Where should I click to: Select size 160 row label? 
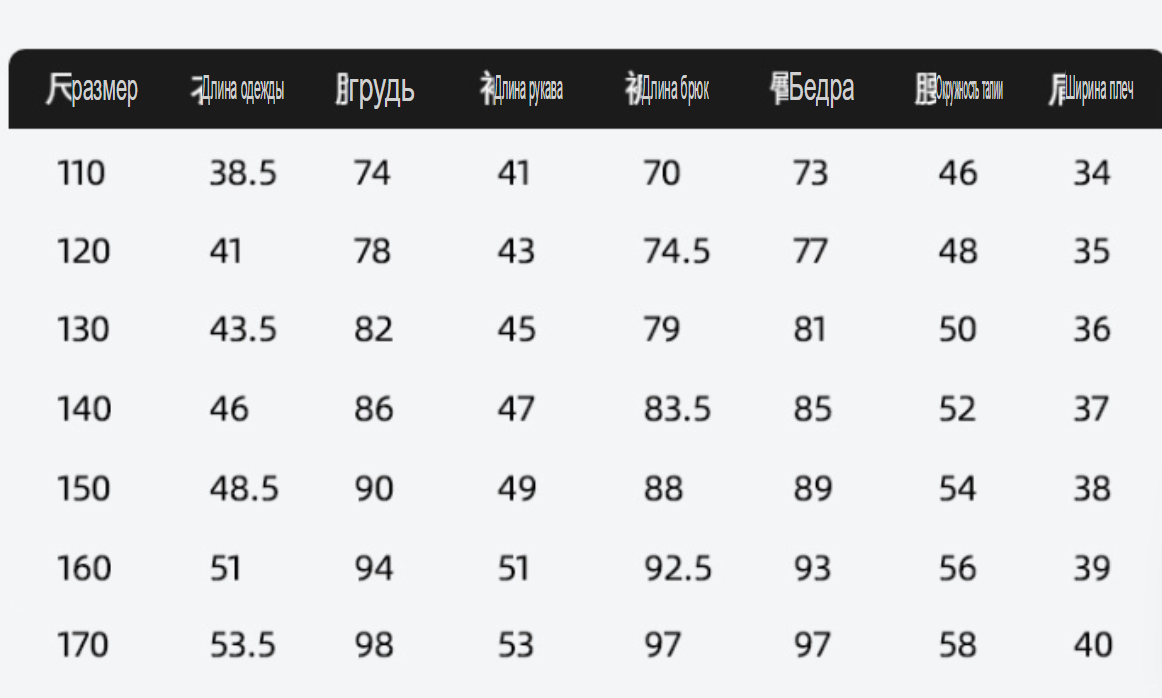click(84, 569)
